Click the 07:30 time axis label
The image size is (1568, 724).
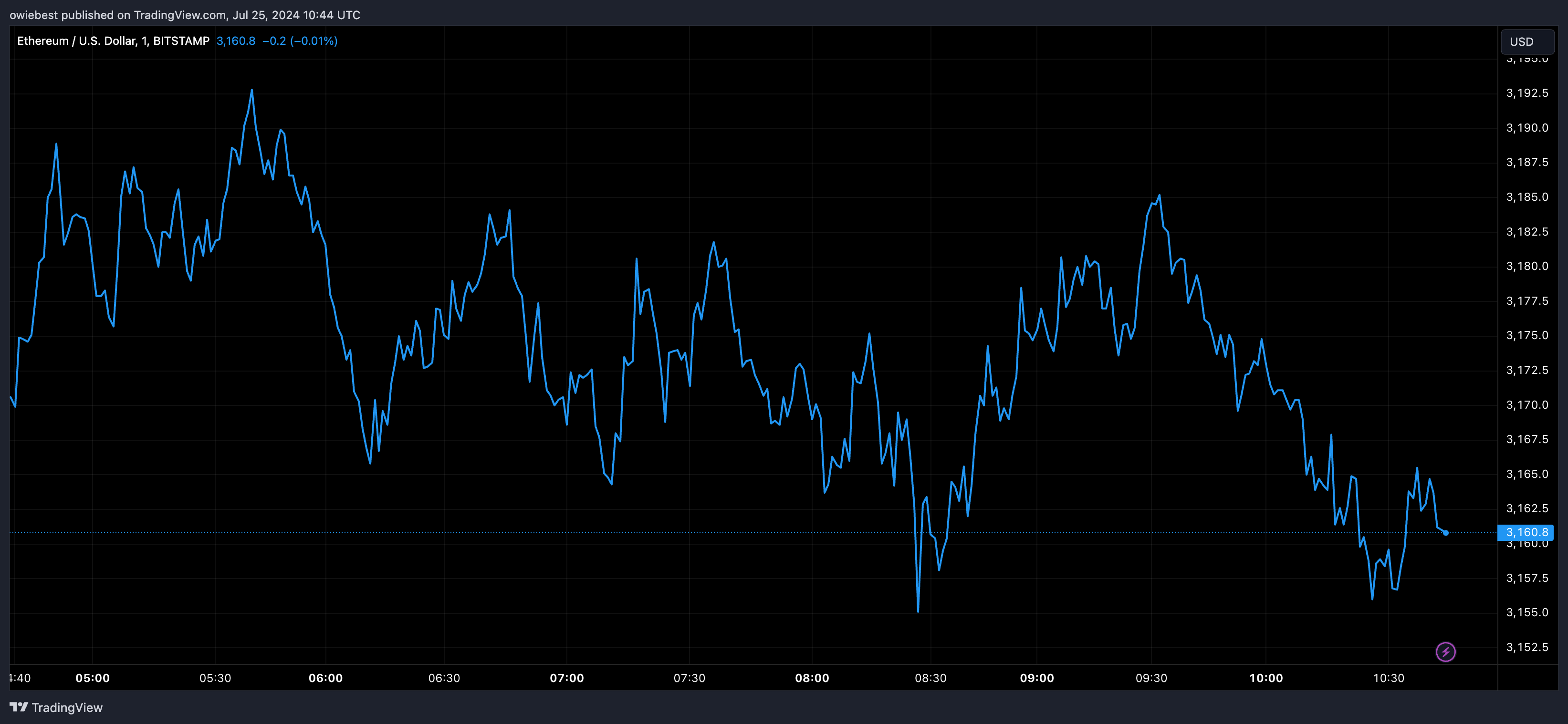pyautogui.click(x=689, y=678)
